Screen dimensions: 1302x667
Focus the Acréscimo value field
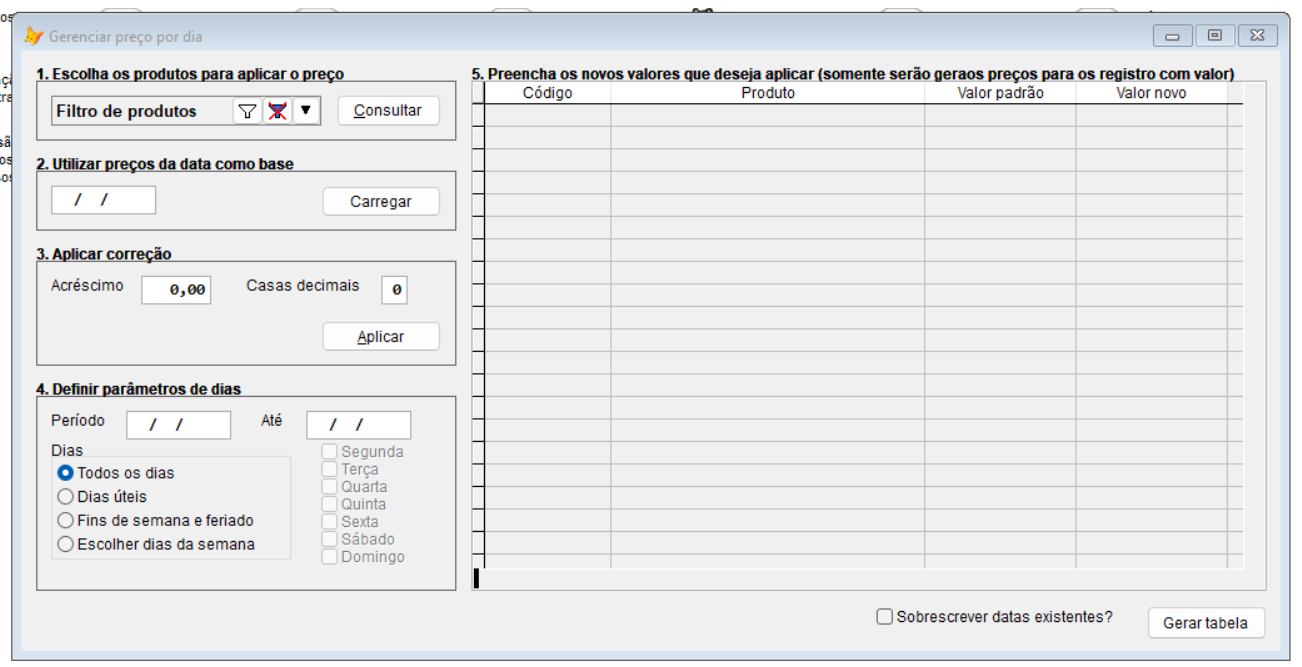(x=176, y=290)
